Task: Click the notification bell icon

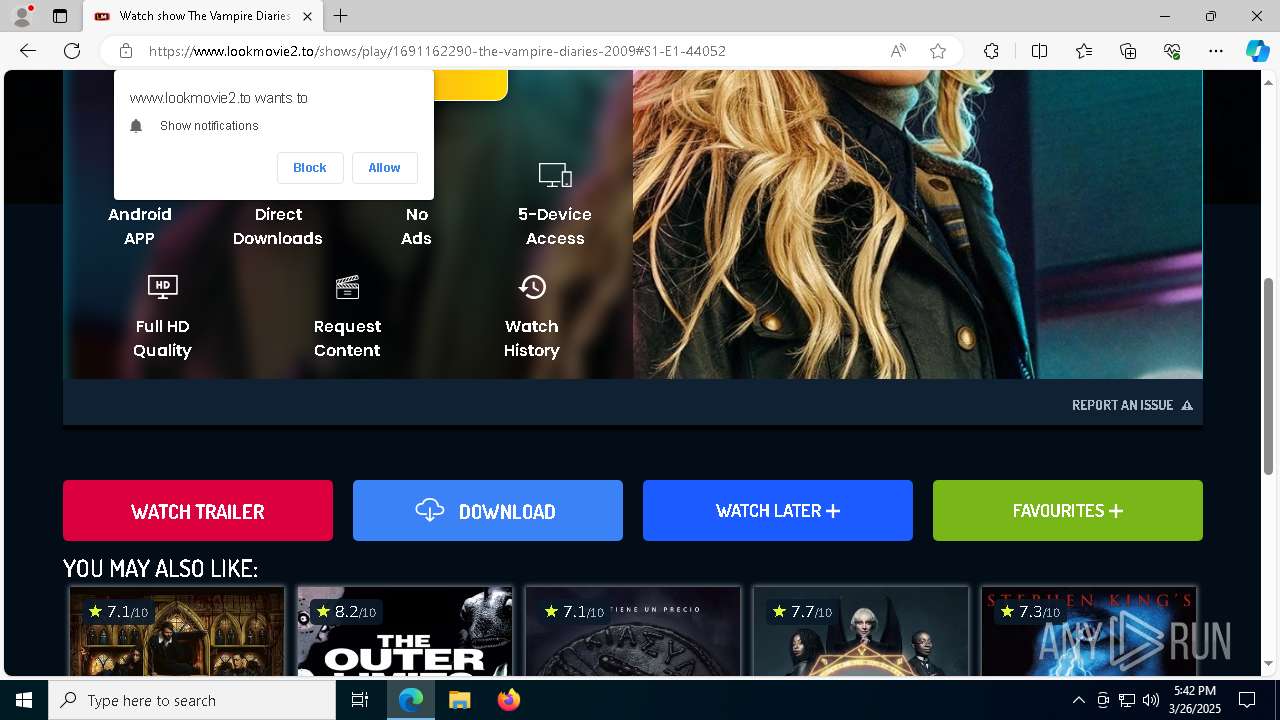Action: click(x=137, y=126)
